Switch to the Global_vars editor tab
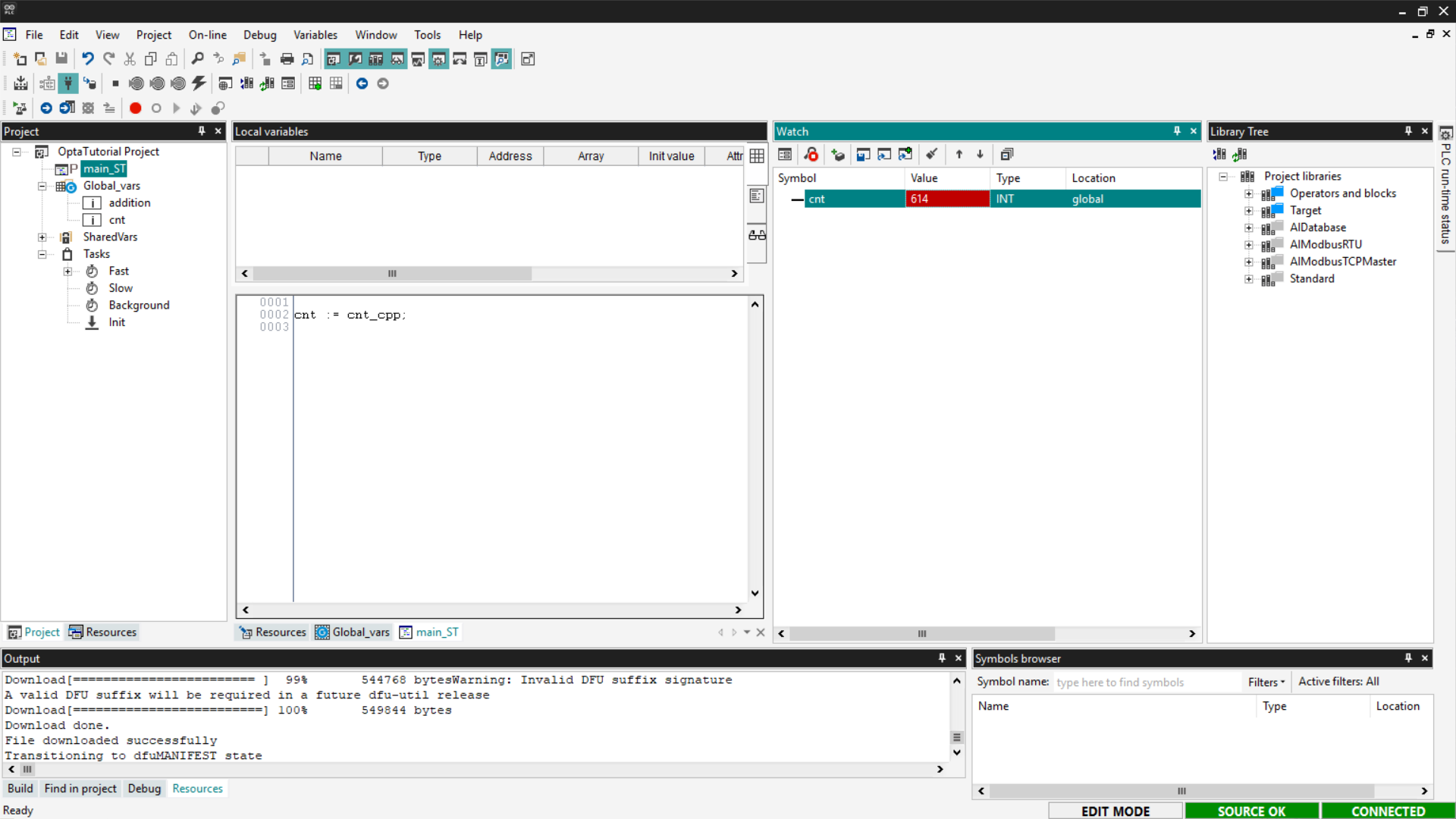Image resolution: width=1456 pixels, height=819 pixels. 353,632
